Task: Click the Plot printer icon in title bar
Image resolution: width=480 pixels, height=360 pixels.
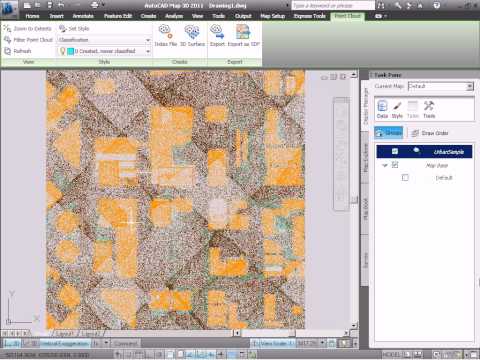Action: click(95, 5)
